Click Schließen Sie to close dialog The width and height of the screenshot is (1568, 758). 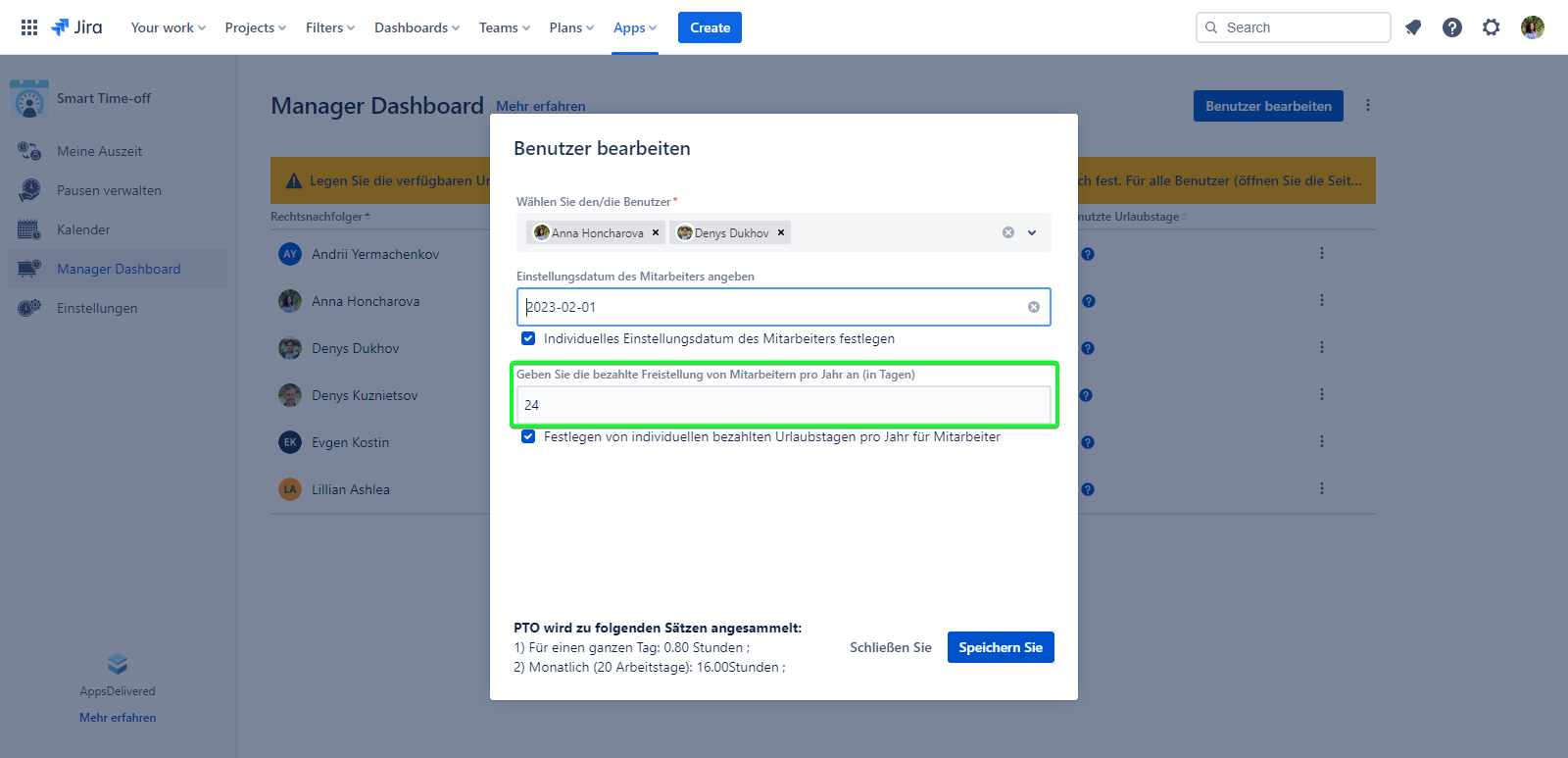[890, 647]
